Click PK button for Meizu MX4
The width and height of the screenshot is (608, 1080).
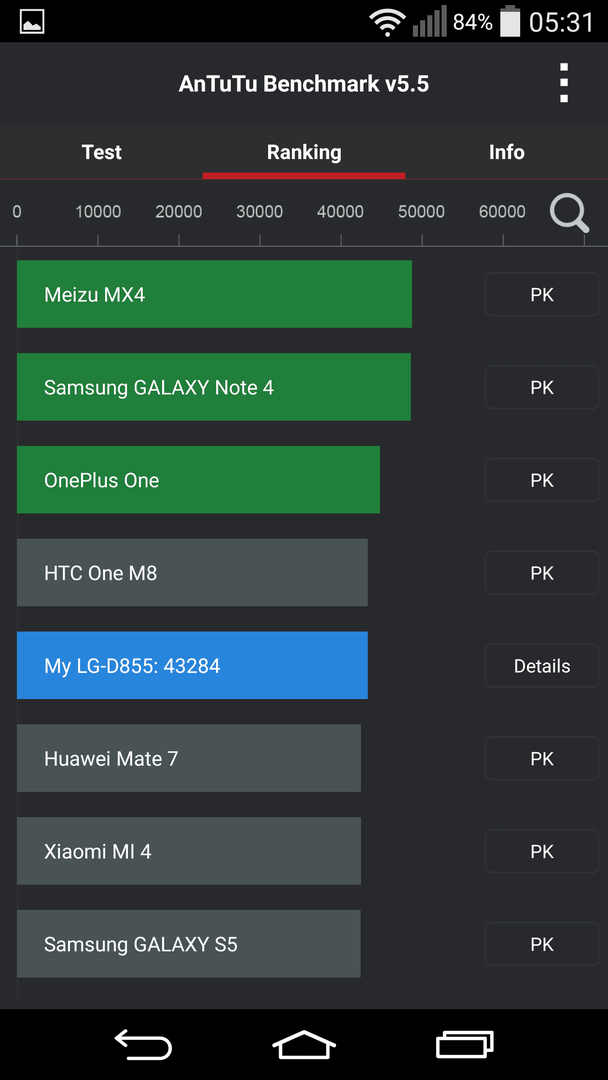click(542, 294)
